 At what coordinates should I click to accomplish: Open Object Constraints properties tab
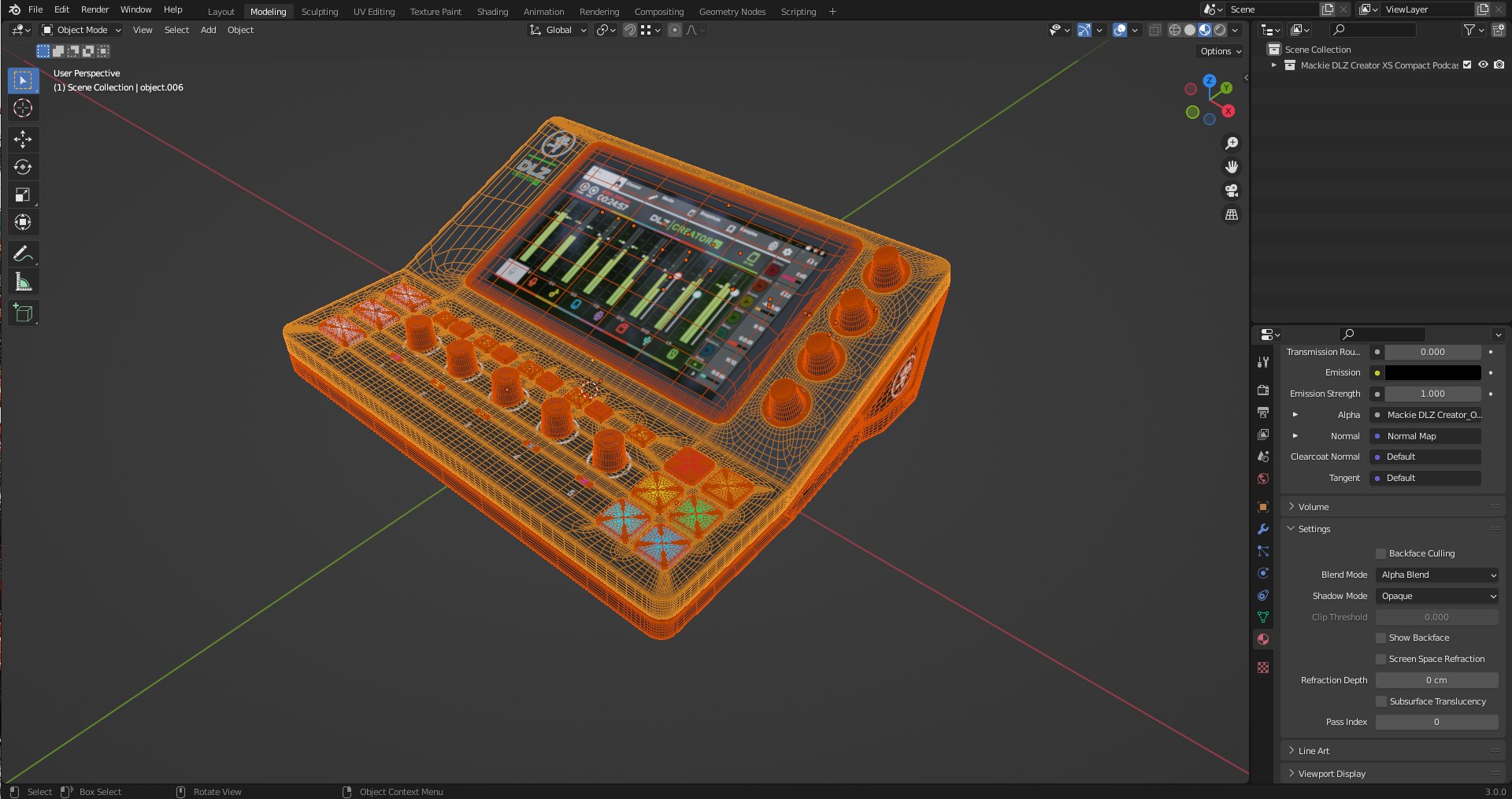(1263, 595)
